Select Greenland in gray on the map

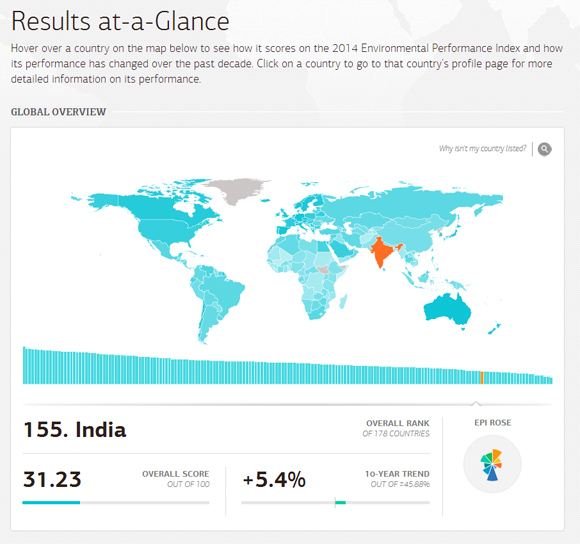[237, 190]
